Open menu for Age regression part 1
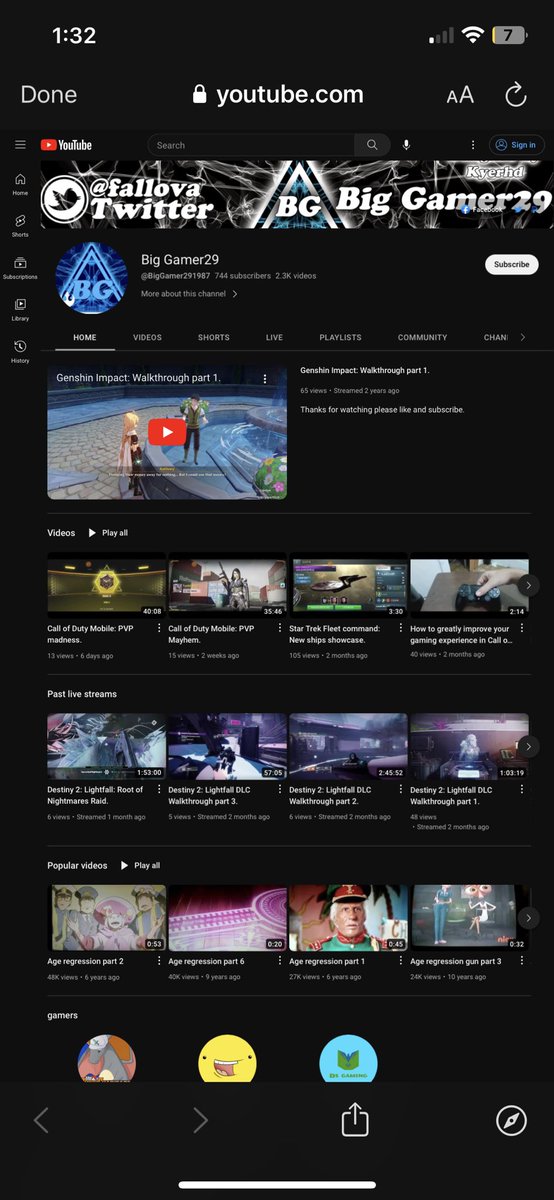 click(401, 961)
